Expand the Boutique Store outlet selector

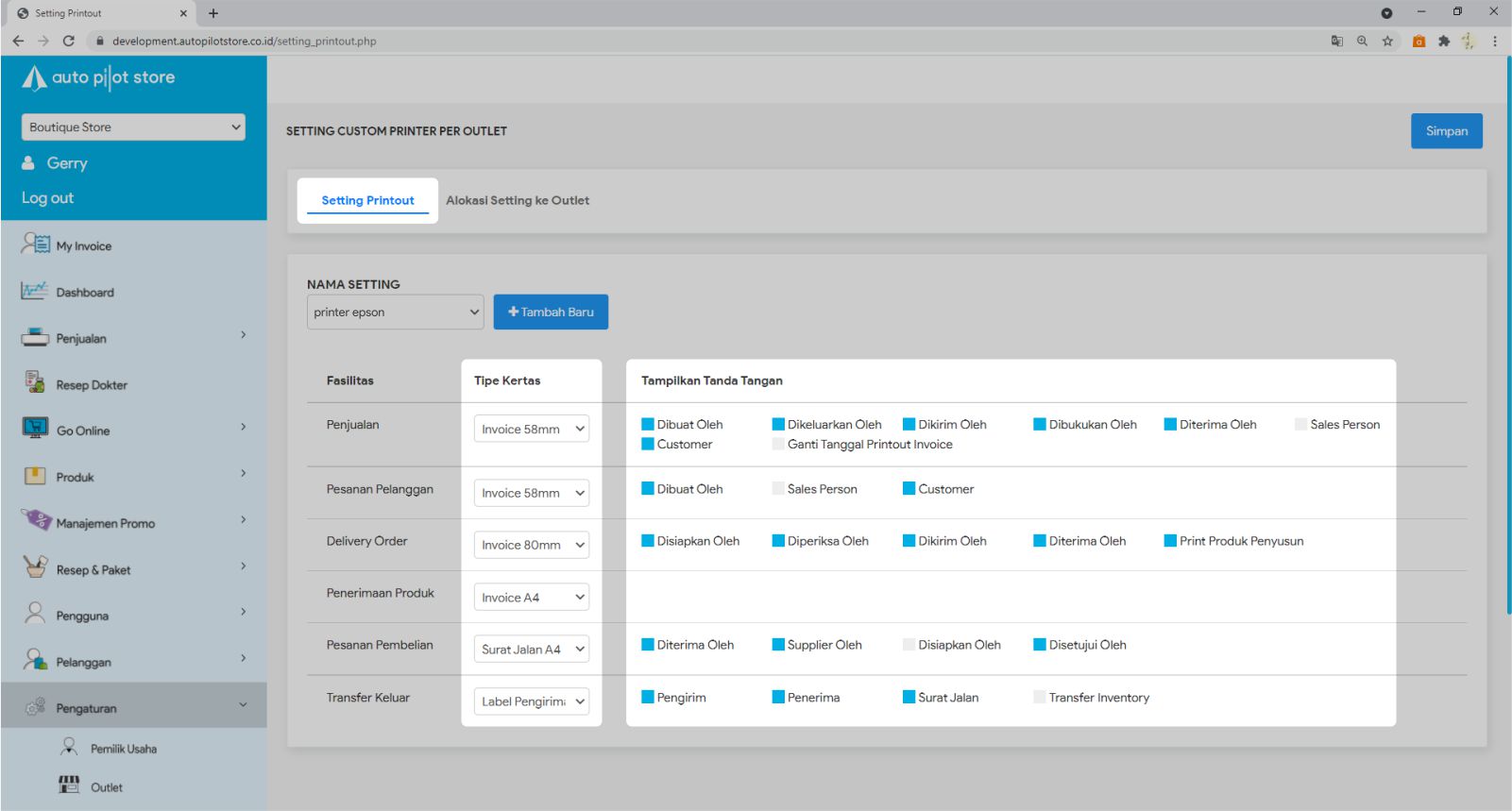click(133, 127)
